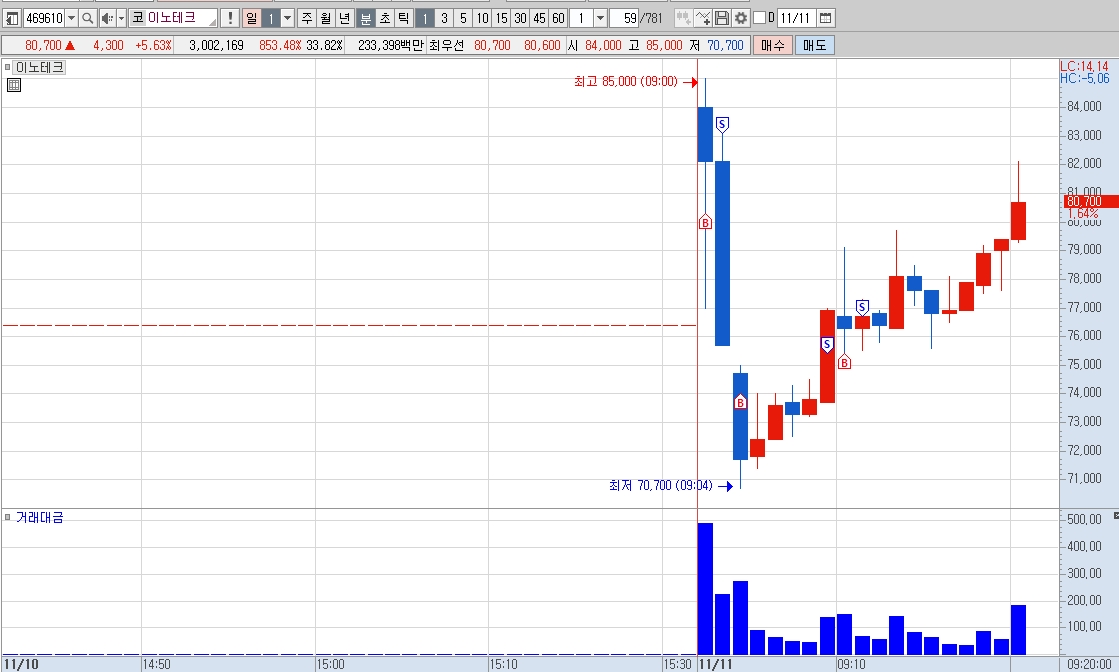Click the leftmost panel toggle icon
Viewport: 1119px width, 672px height.
pos(11,18)
